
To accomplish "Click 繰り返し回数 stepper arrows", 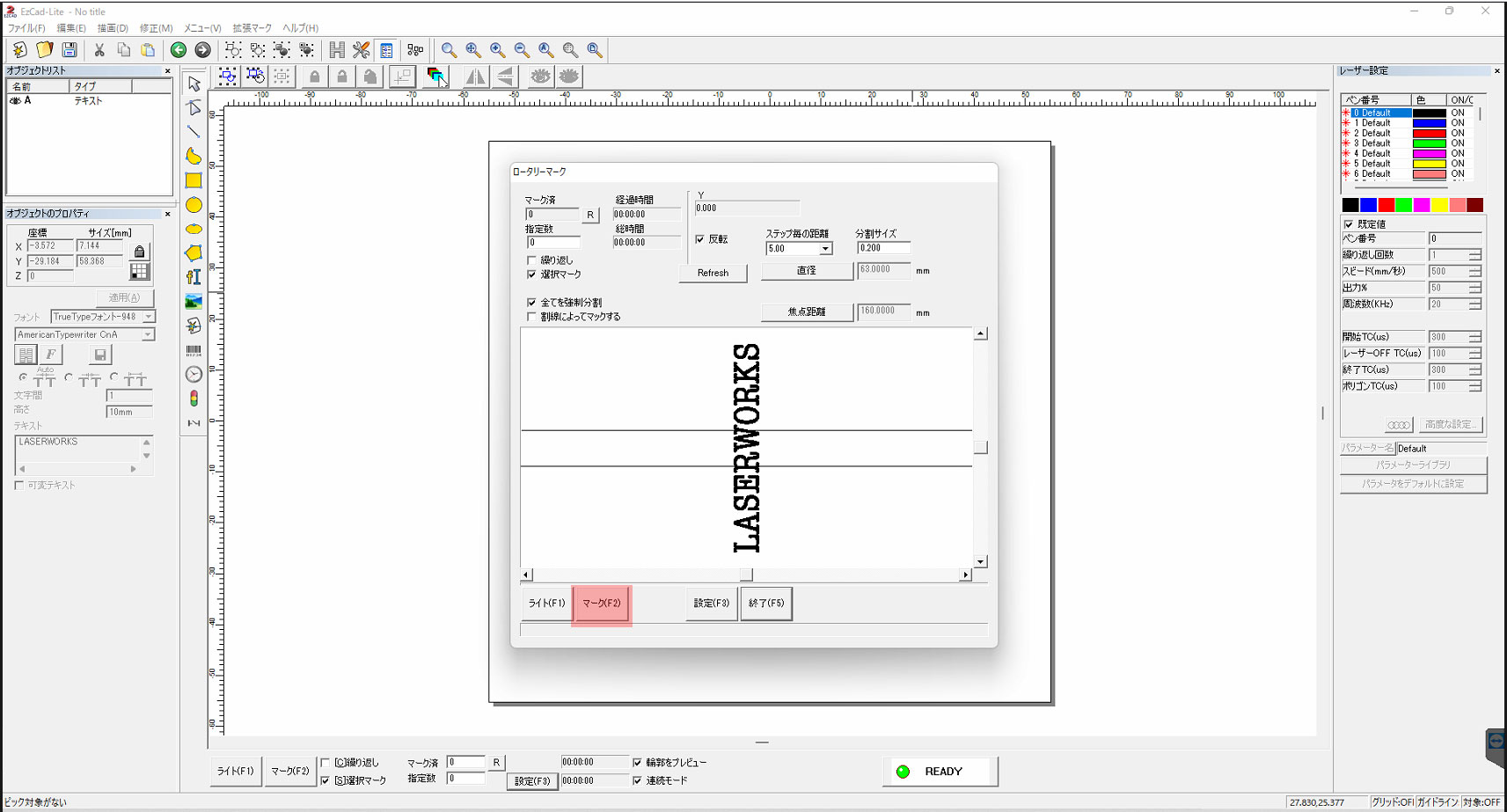I will click(1475, 255).
